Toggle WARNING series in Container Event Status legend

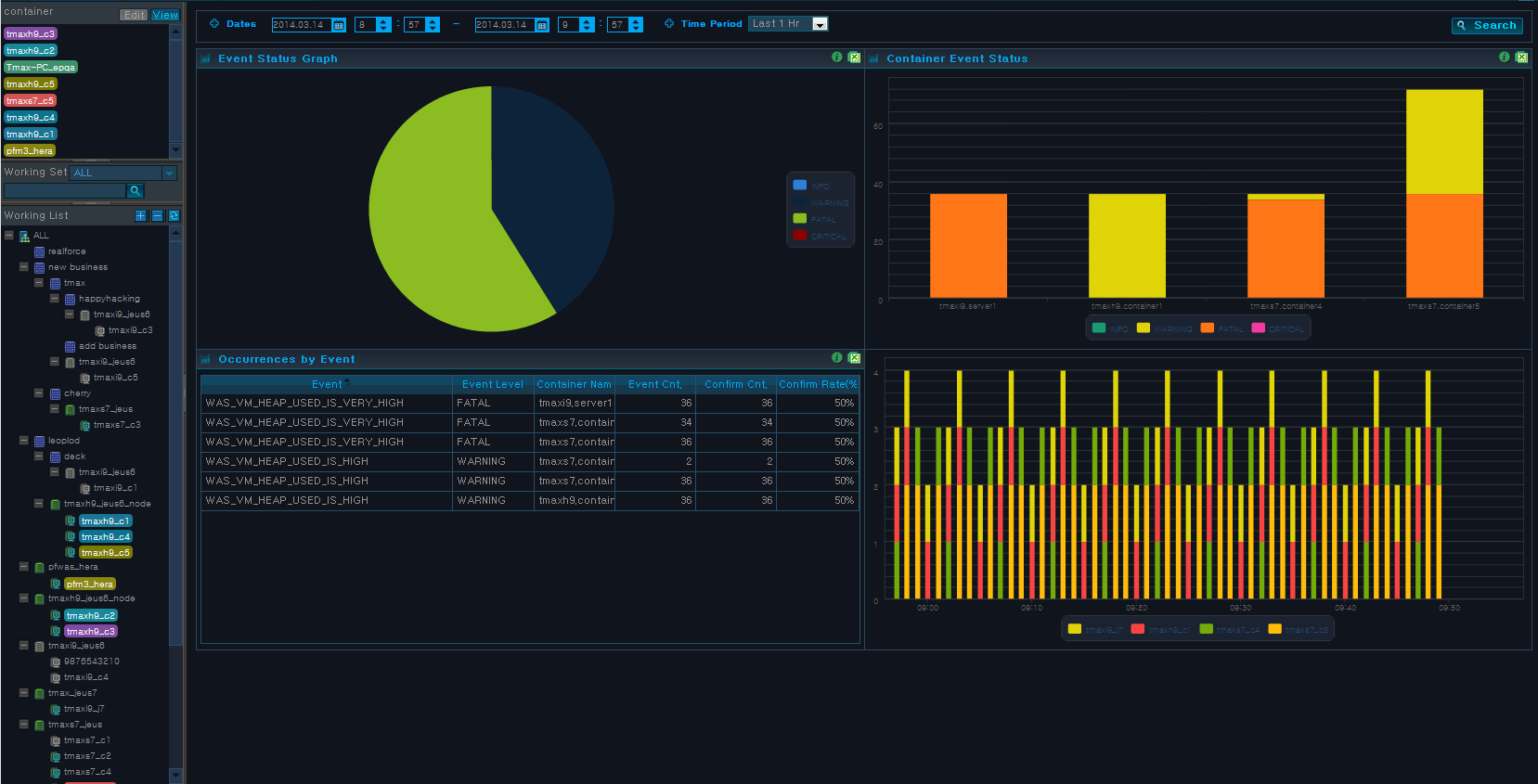(x=1164, y=328)
